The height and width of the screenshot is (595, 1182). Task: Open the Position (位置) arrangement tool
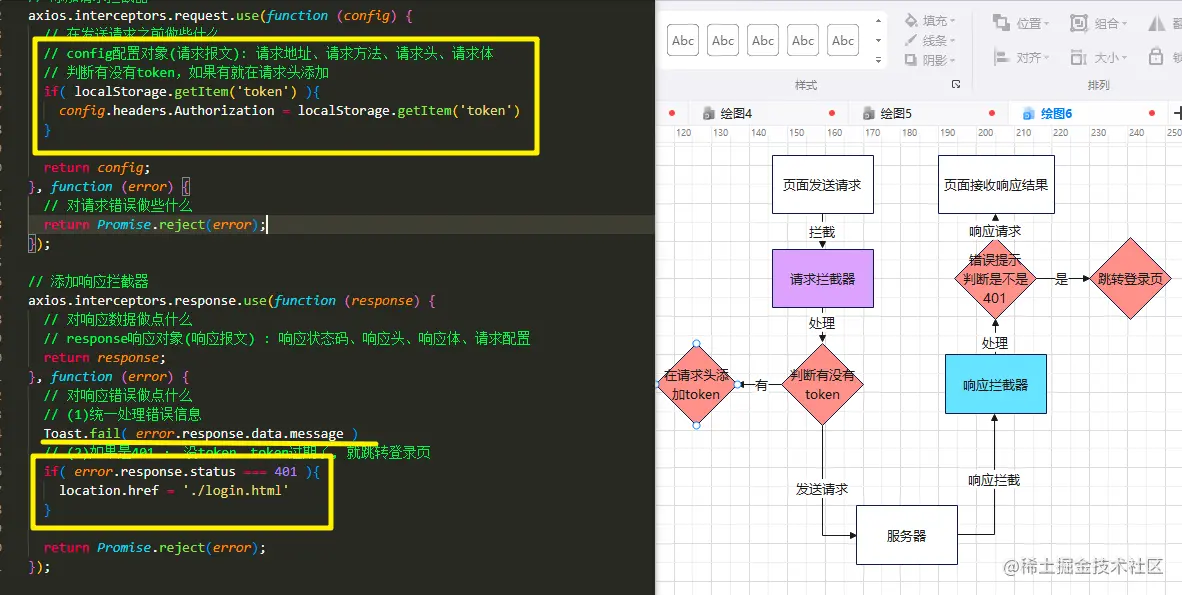click(1029, 24)
